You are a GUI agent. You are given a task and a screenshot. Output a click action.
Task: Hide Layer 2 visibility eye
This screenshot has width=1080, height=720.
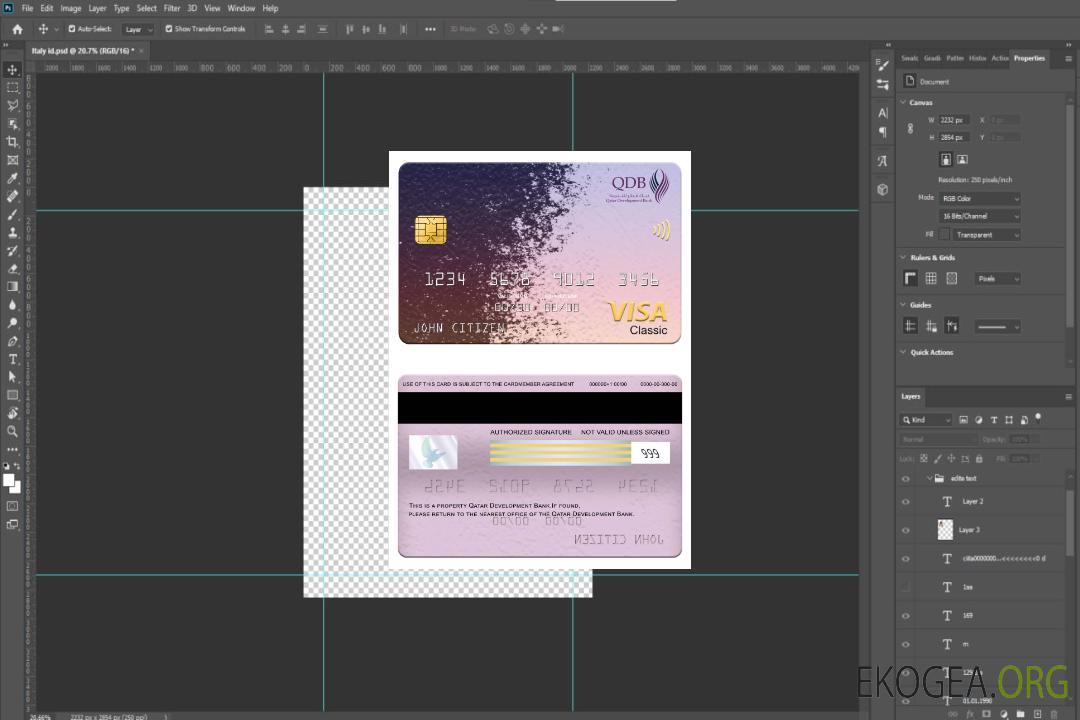[x=906, y=502]
